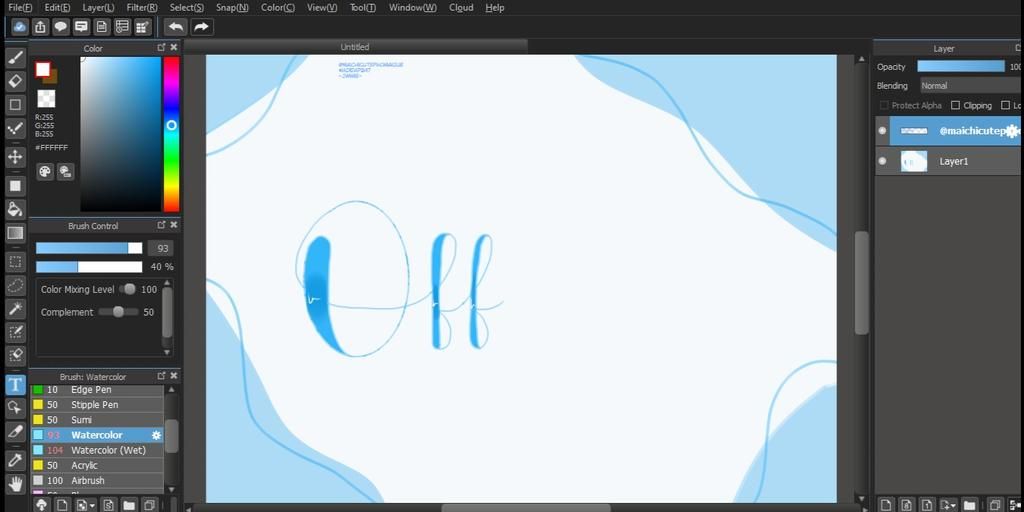The height and width of the screenshot is (512, 1024).
Task: Select the Divide tool
Action: (x=16, y=432)
